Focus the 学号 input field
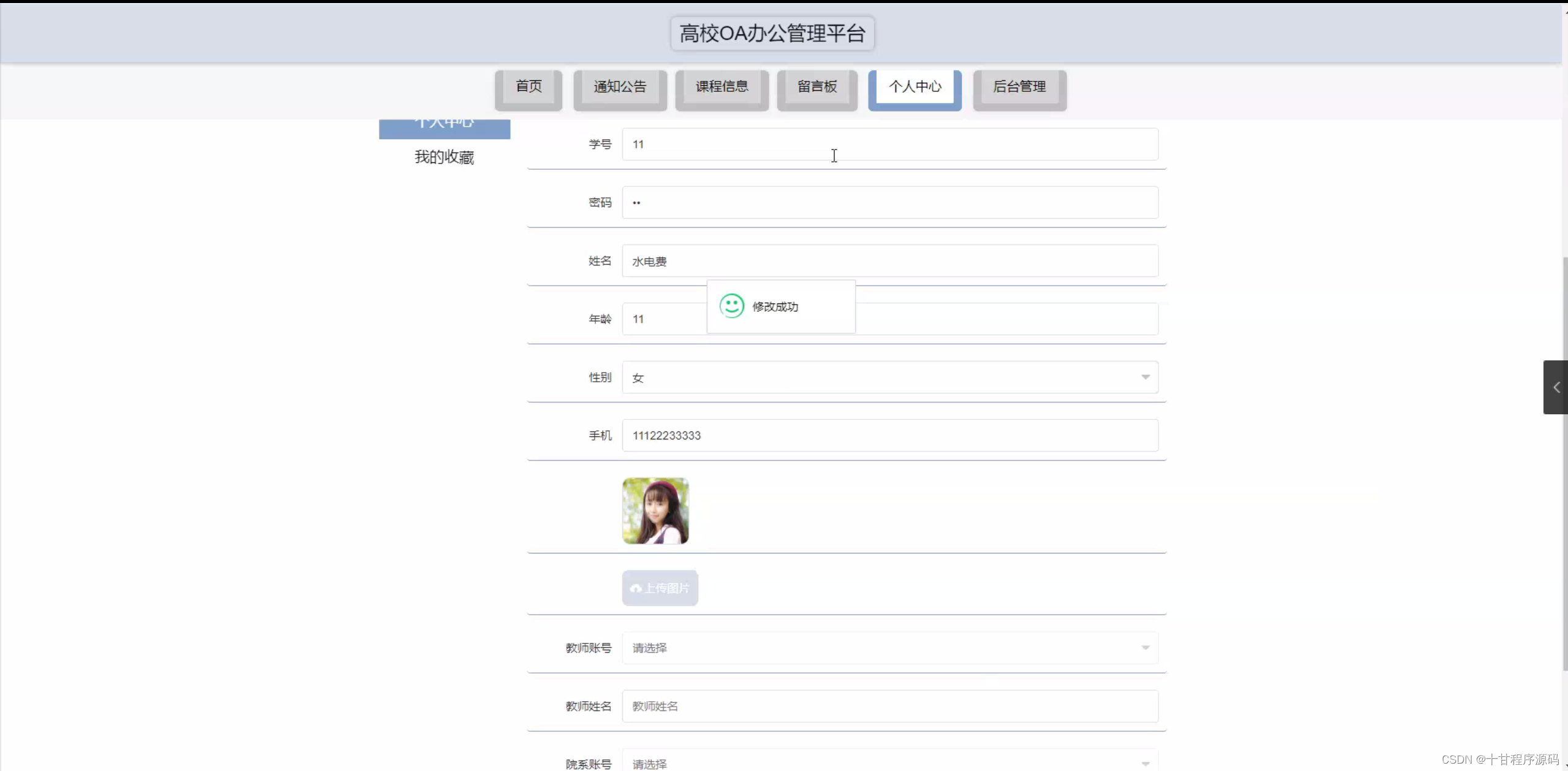Image resolution: width=1568 pixels, height=771 pixels. (x=889, y=144)
